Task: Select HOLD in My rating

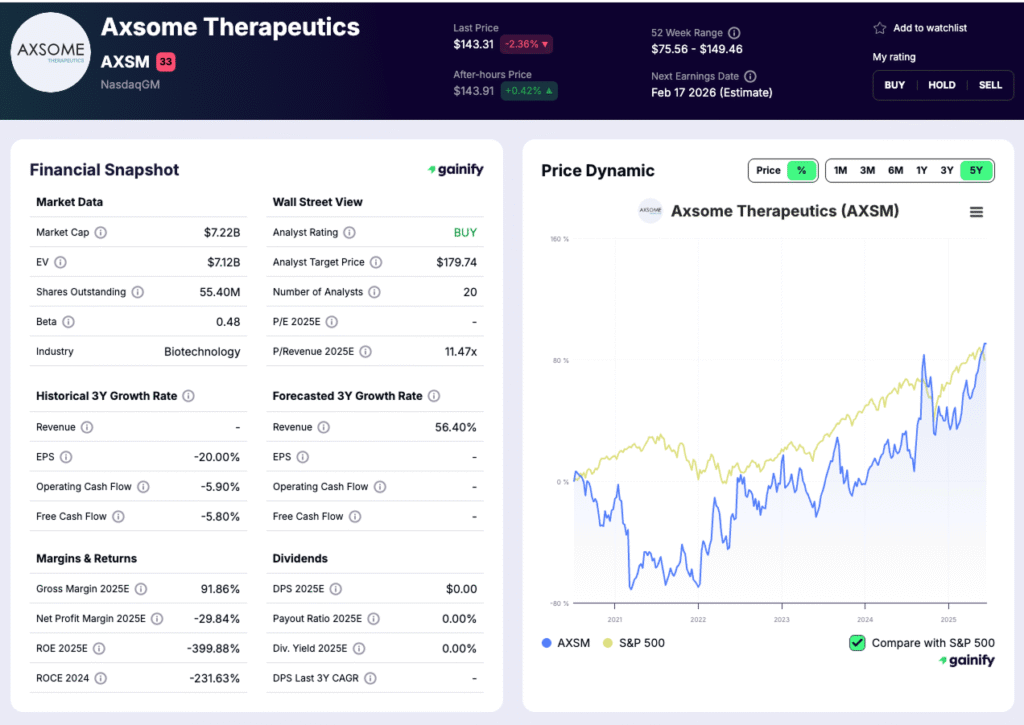Action: [941, 85]
